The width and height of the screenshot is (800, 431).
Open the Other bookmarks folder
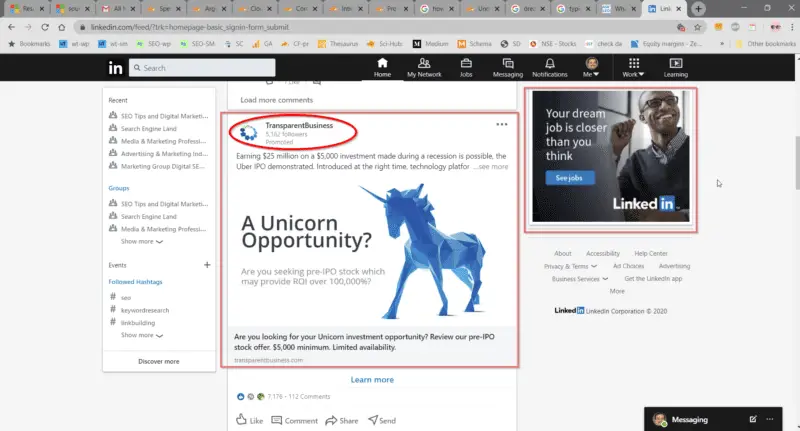point(765,44)
